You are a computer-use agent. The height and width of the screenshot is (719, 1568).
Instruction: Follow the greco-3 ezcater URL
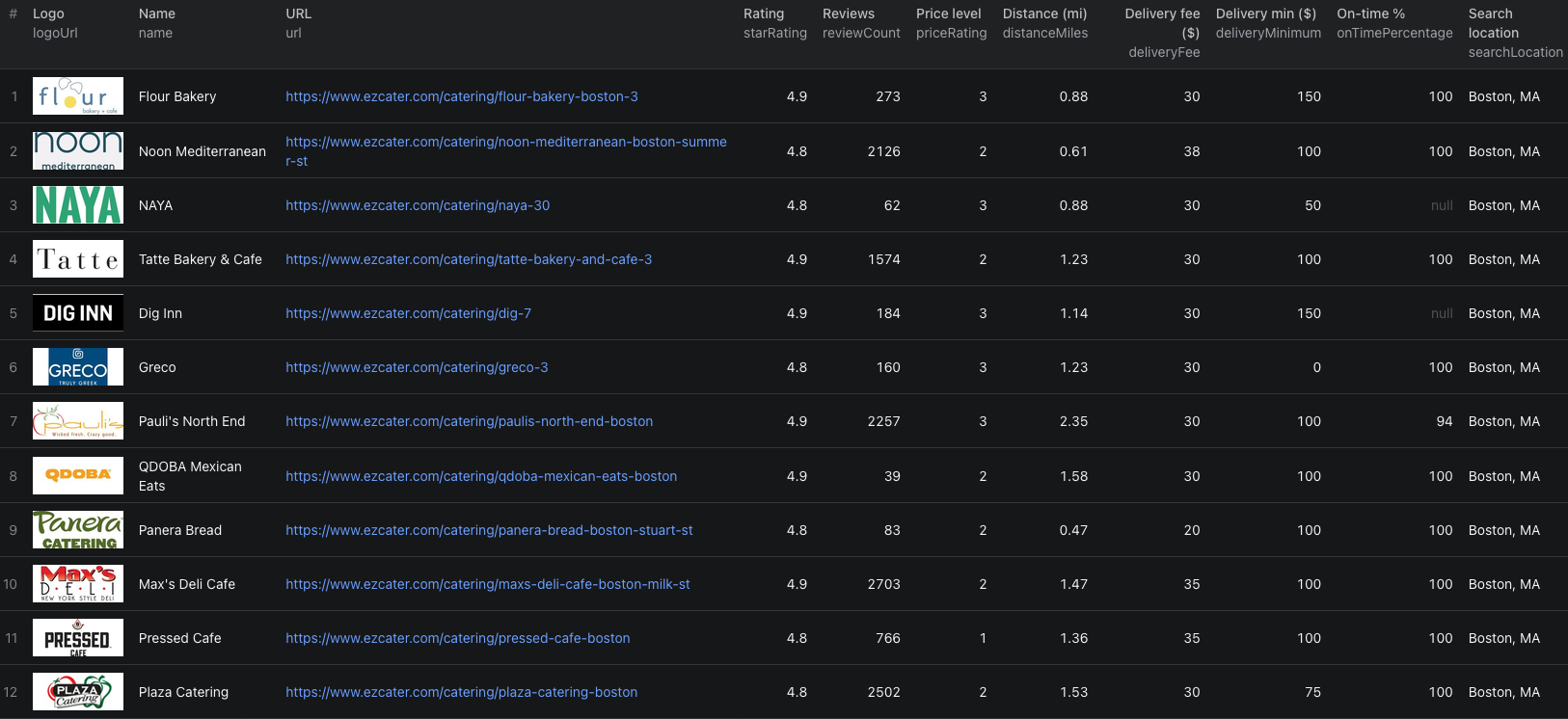[417, 367]
